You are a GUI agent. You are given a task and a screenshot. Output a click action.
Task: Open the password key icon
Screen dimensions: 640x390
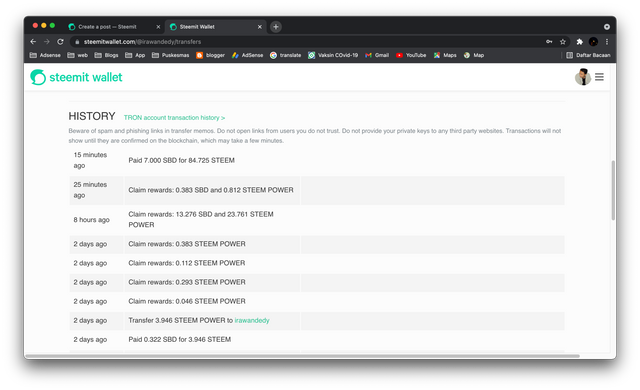pyautogui.click(x=549, y=42)
